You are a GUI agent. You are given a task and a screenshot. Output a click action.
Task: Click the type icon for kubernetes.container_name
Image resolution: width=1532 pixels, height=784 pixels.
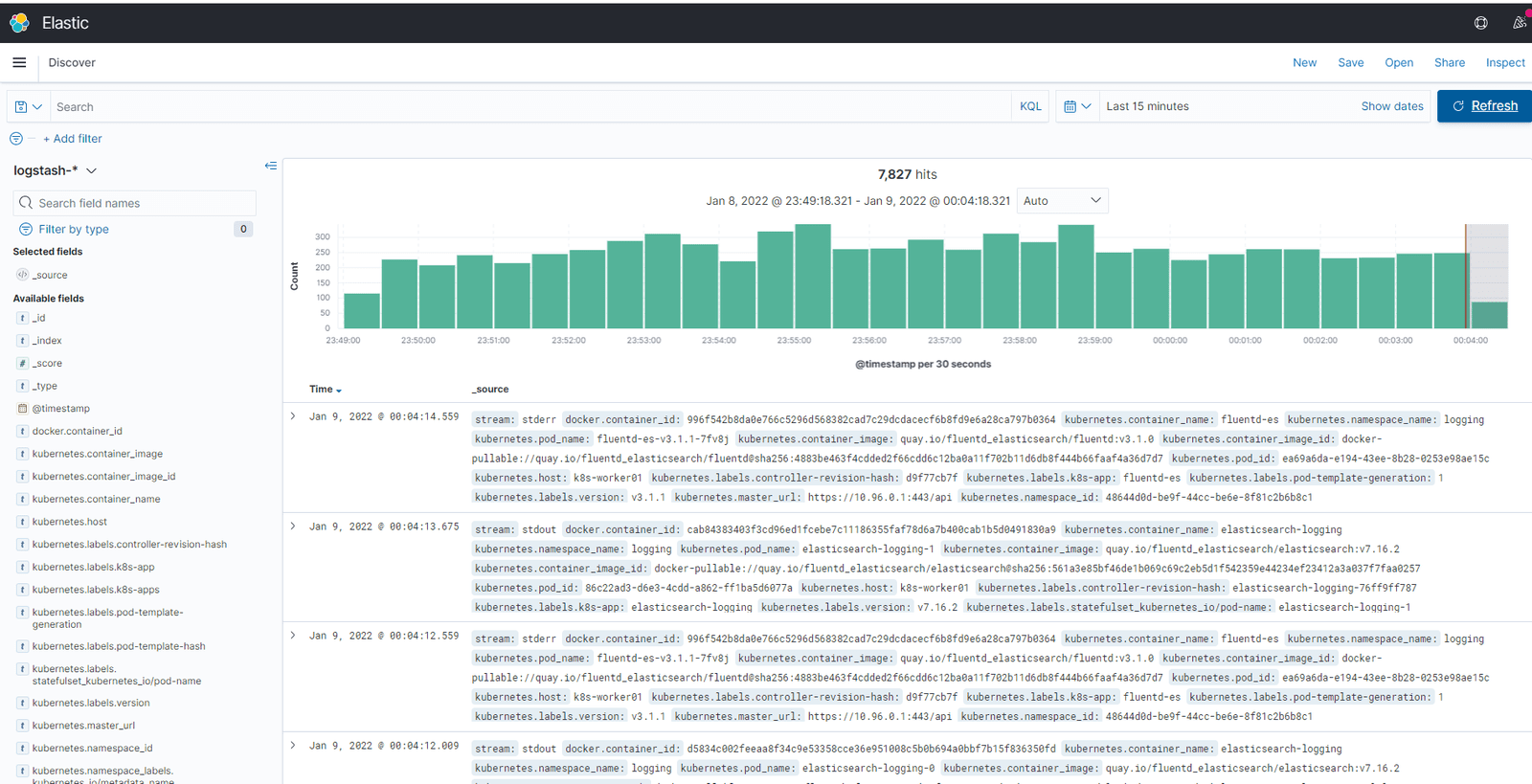[x=22, y=499]
